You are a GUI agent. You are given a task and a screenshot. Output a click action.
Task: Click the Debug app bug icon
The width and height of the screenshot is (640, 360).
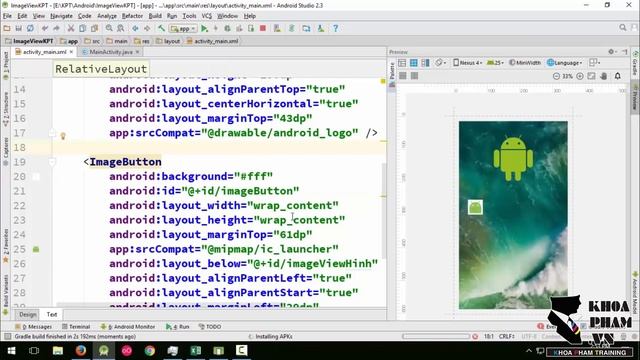click(x=227, y=29)
